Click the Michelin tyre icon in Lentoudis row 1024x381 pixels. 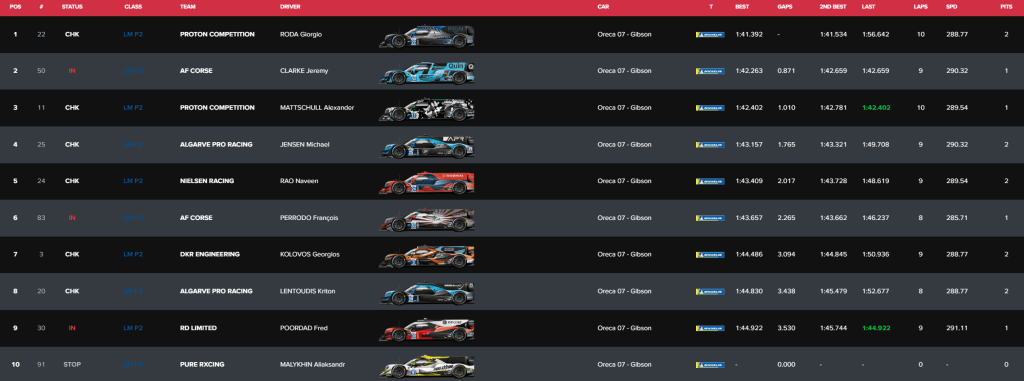coord(710,291)
